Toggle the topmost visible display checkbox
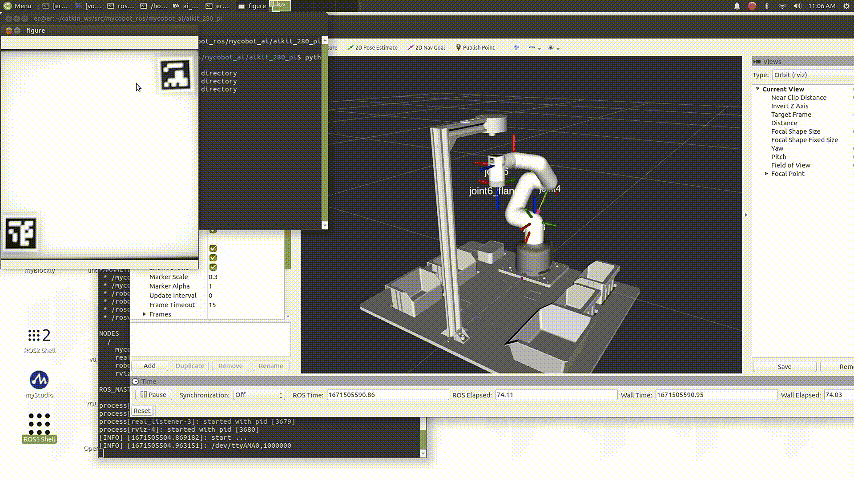This screenshot has height=480, width=854. [212, 246]
